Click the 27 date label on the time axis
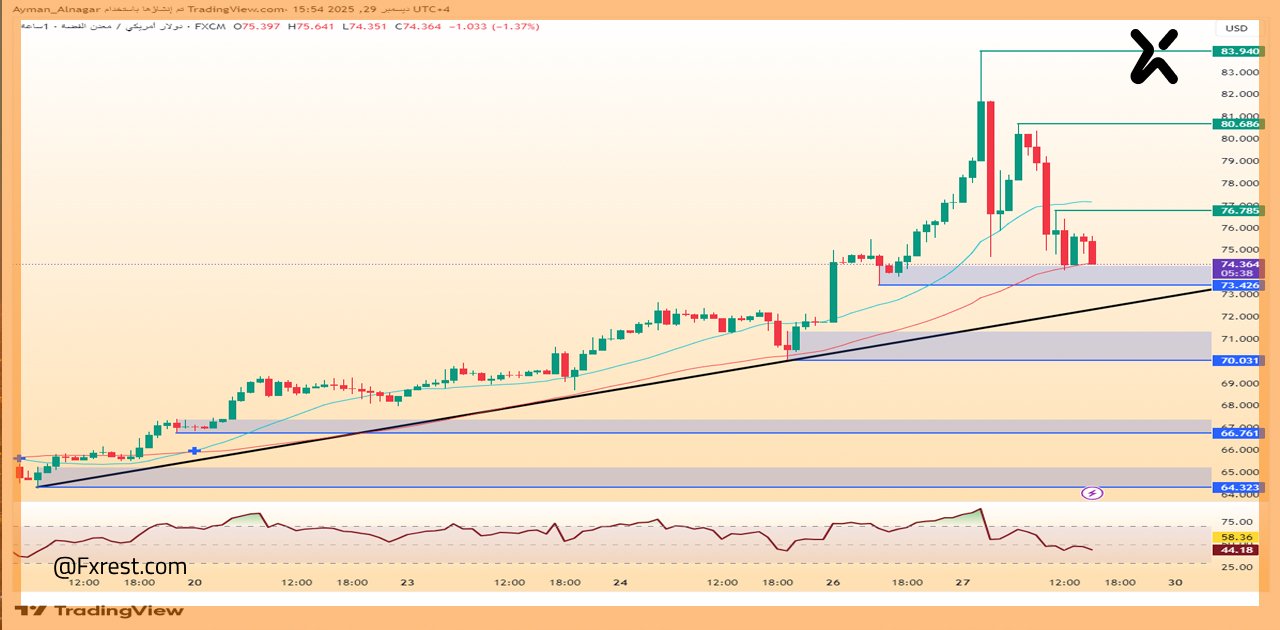This screenshot has height=630, width=1280. click(962, 580)
